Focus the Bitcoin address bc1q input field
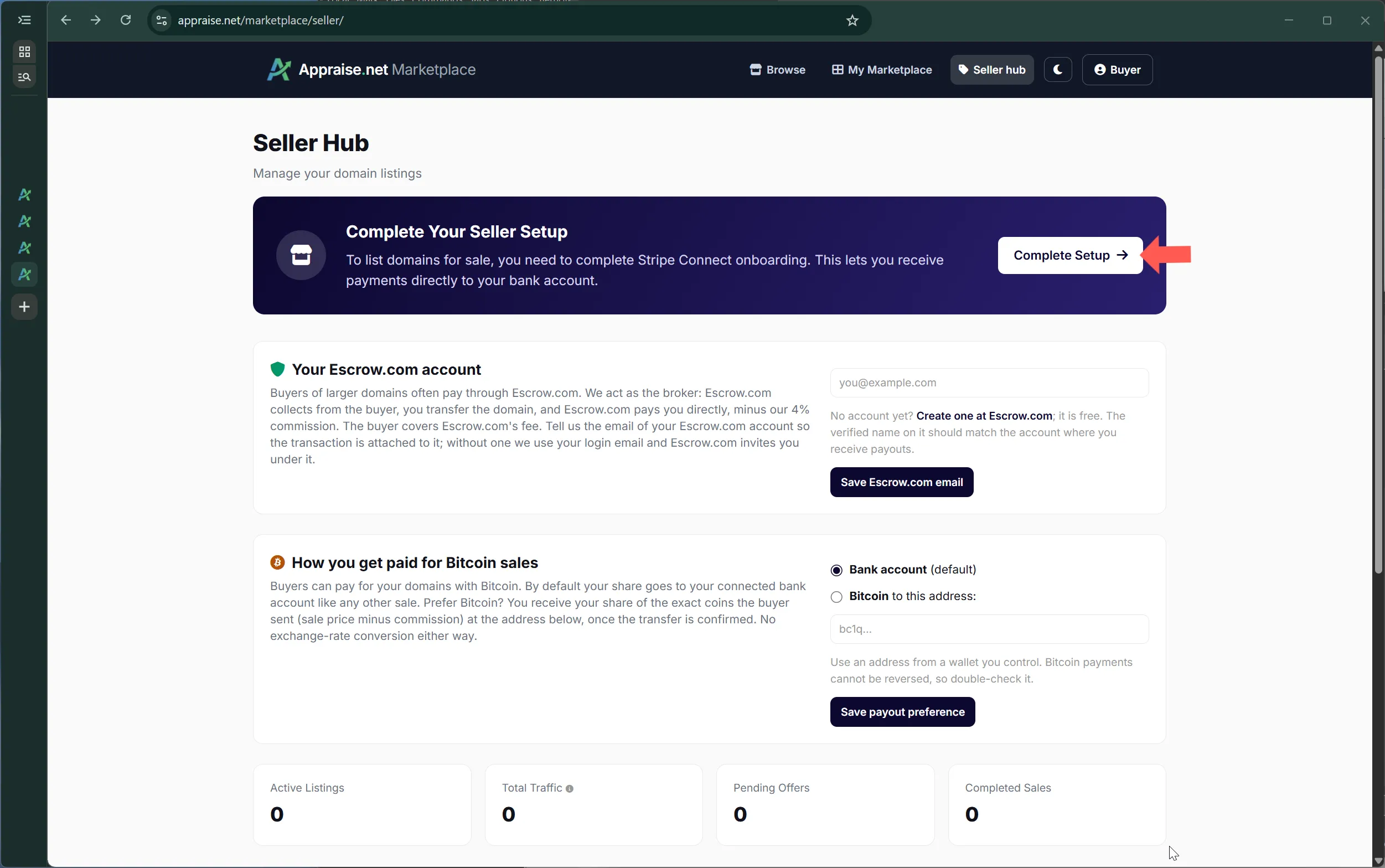 [x=989, y=629]
